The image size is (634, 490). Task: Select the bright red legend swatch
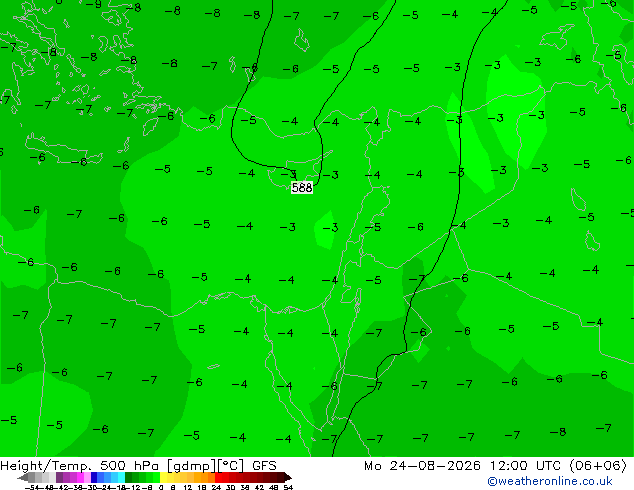pos(218,477)
